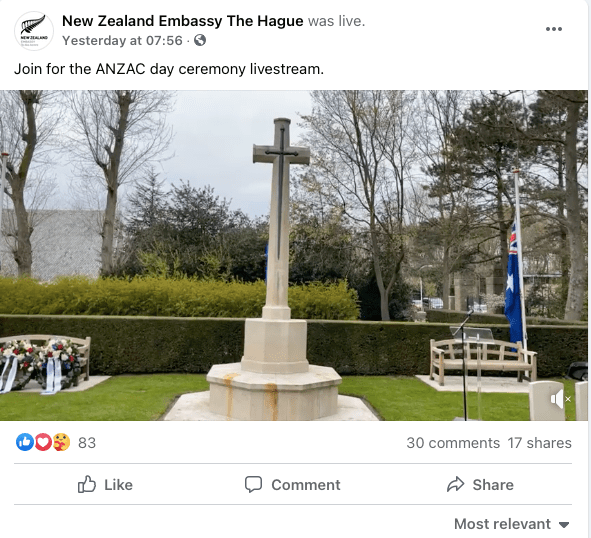View the 17 shares list

pos(539,443)
